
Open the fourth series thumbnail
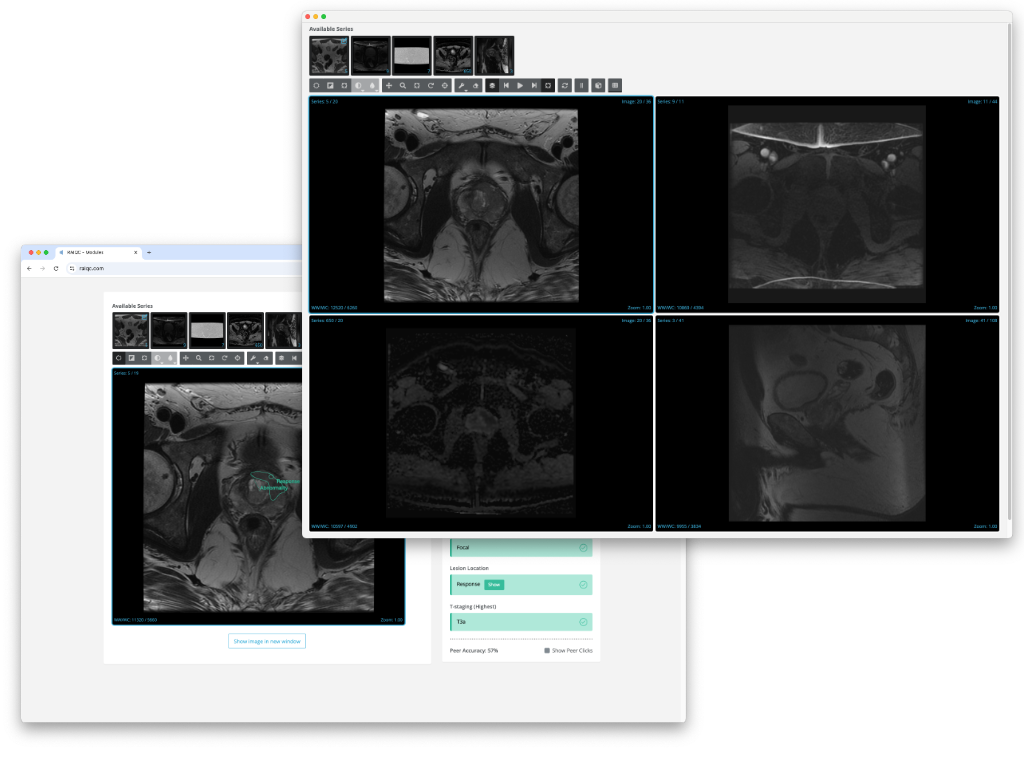(452, 56)
